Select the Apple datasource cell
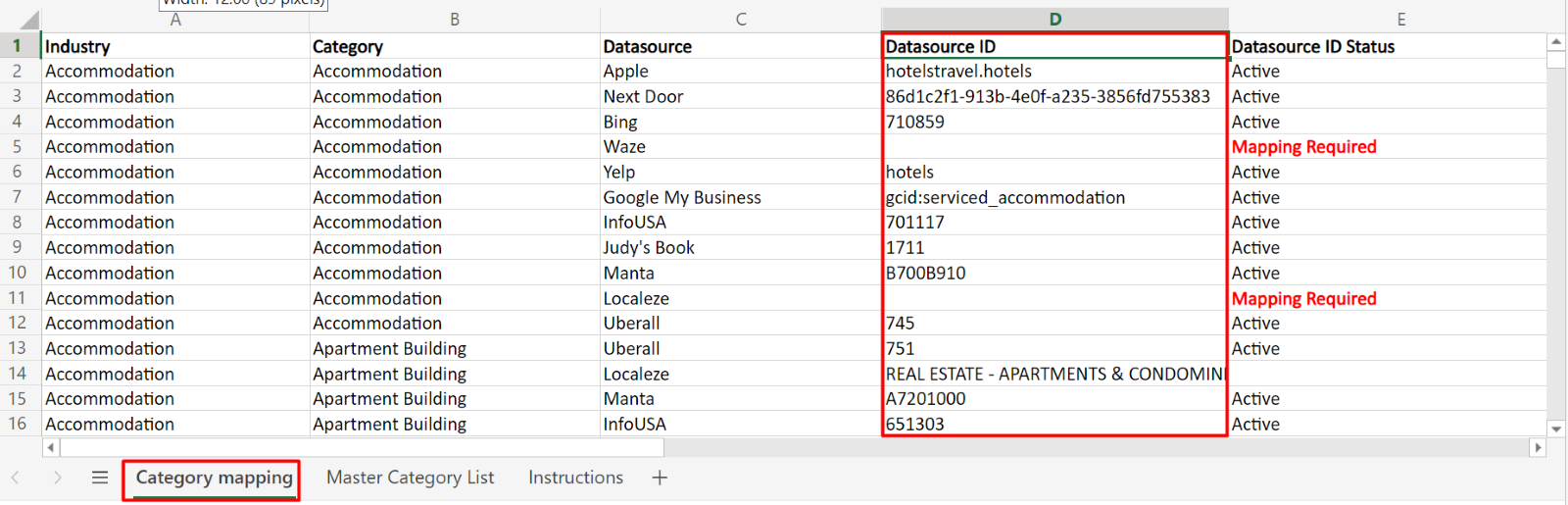 741,71
